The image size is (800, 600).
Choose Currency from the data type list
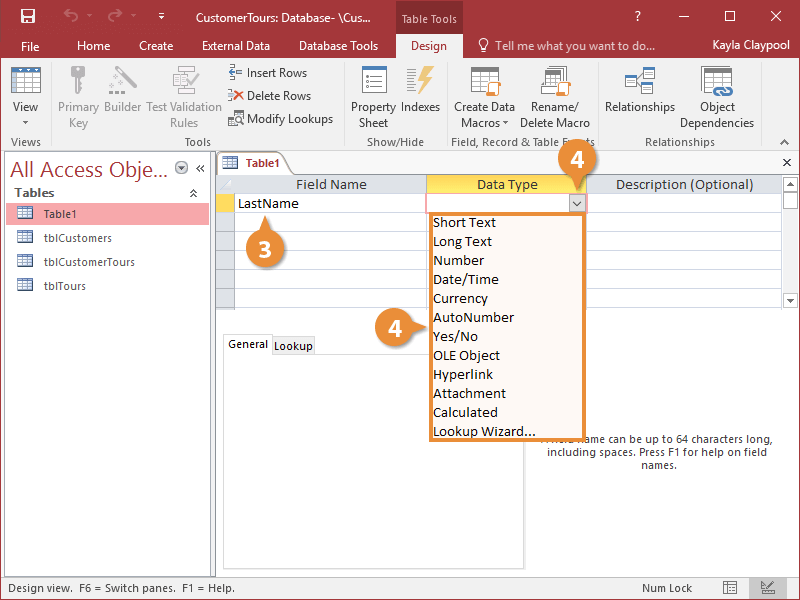tap(507, 298)
